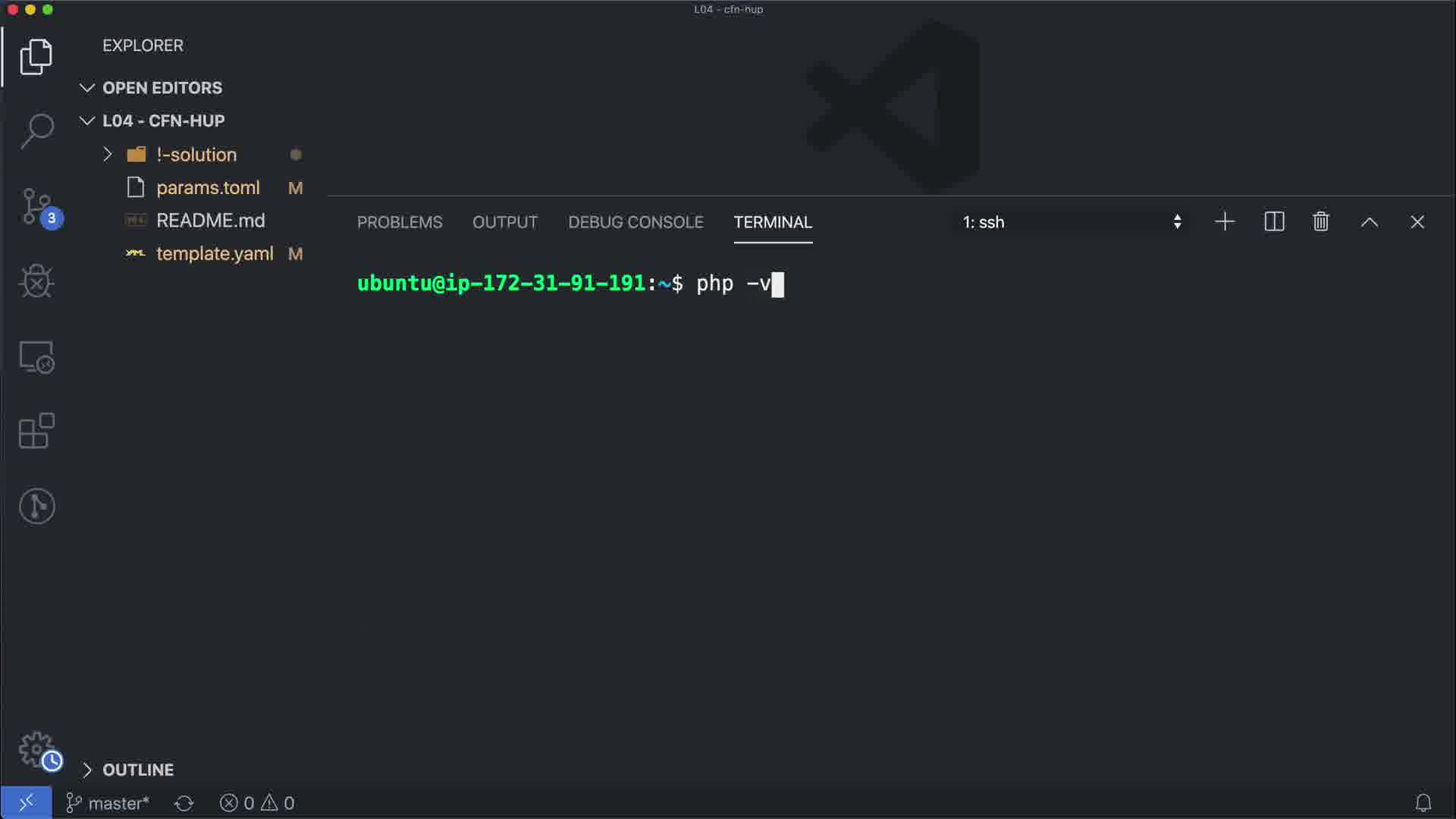Open the Git Graph icon in activity bar

(x=36, y=506)
